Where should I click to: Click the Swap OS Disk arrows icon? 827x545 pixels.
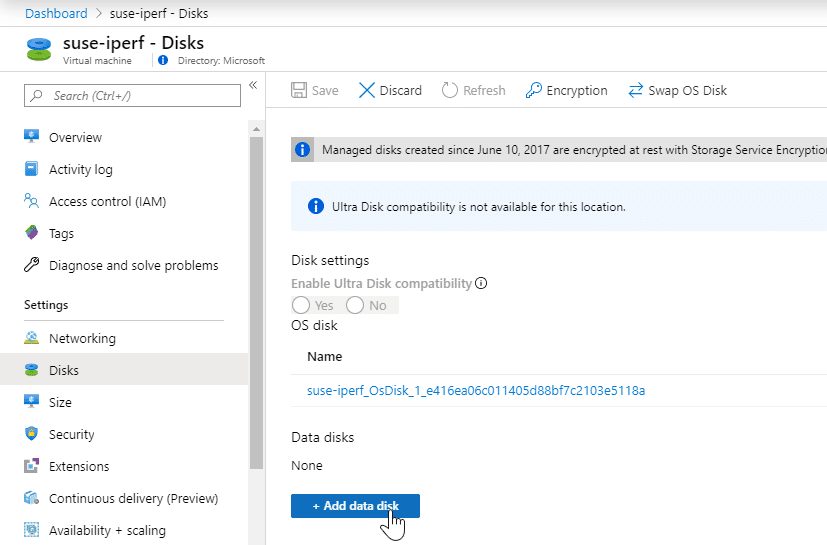[x=636, y=90]
